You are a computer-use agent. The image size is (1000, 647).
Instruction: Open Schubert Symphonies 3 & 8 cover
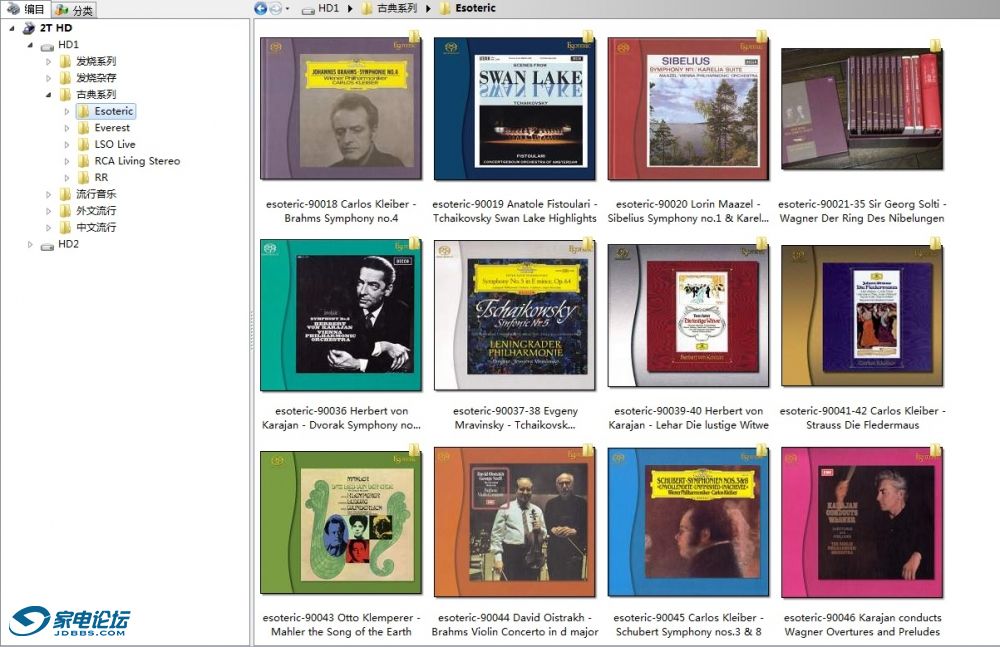pos(688,522)
